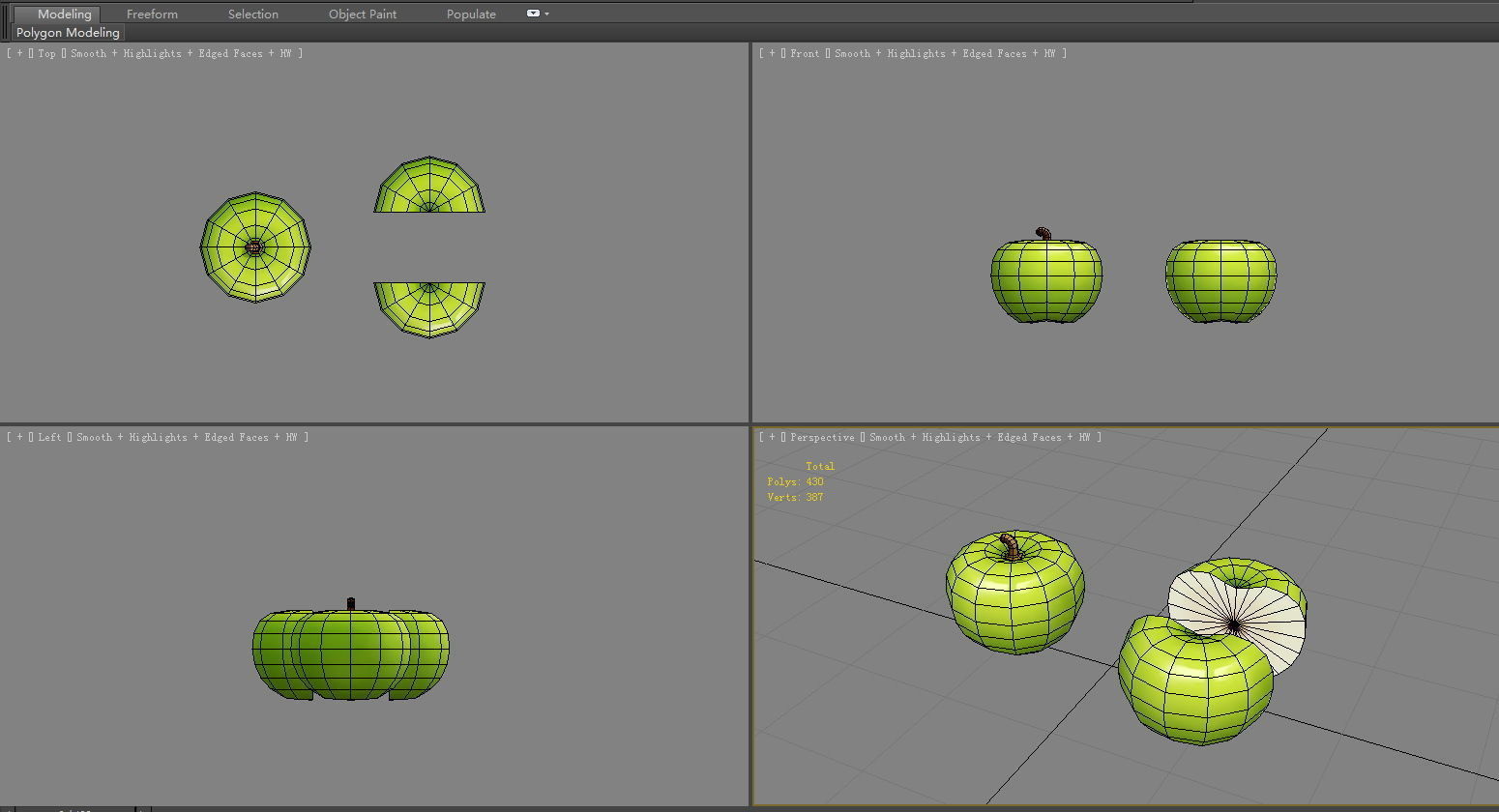Open the Freeform ribbon tab
The width and height of the screenshot is (1499, 812).
point(152,14)
